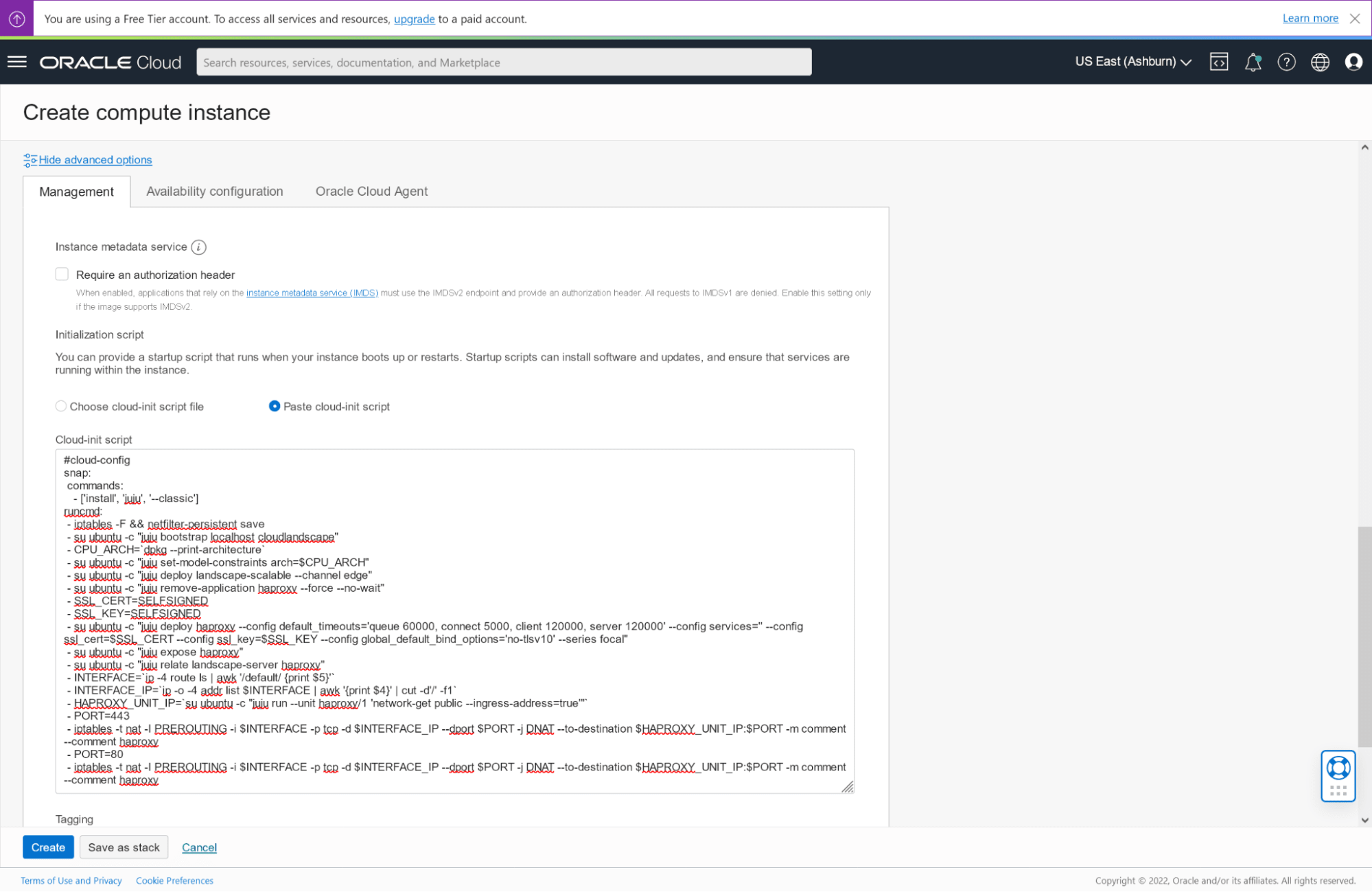The image size is (1372, 892).
Task: Open the hamburger navigation menu
Action: point(17,62)
